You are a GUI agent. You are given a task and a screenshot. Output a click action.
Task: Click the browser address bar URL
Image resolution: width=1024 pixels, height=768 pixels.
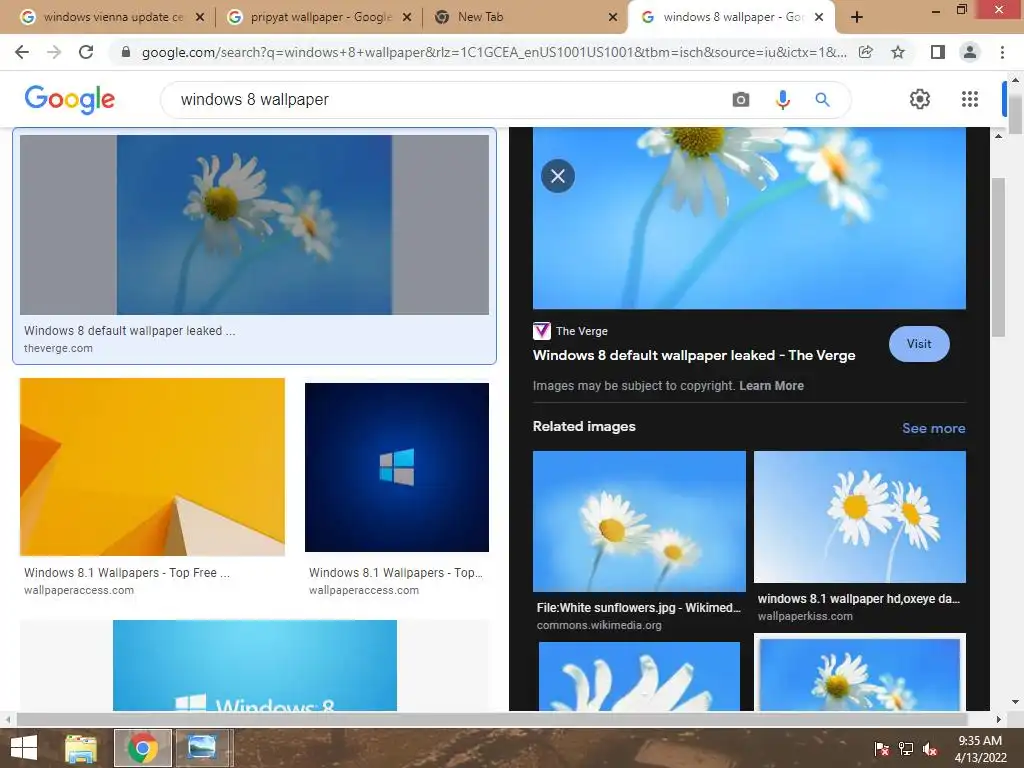click(494, 52)
